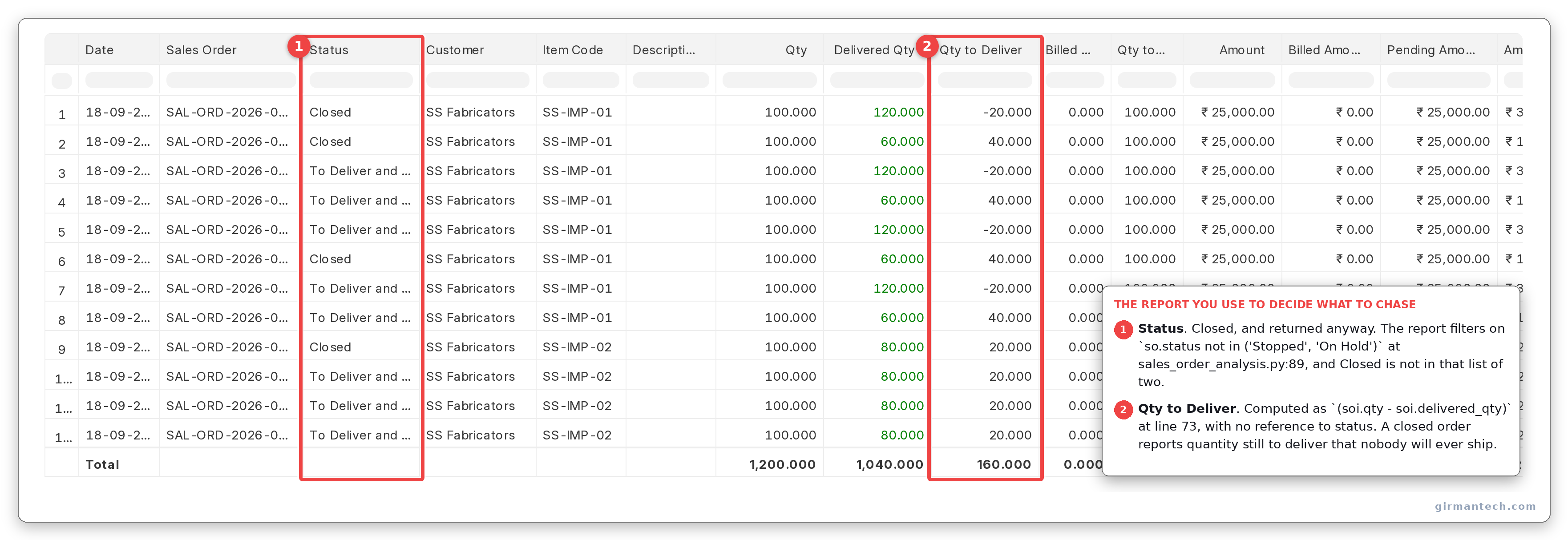Click the Amount column header
Viewport: 1568px width, 540px height.
pos(1241,50)
